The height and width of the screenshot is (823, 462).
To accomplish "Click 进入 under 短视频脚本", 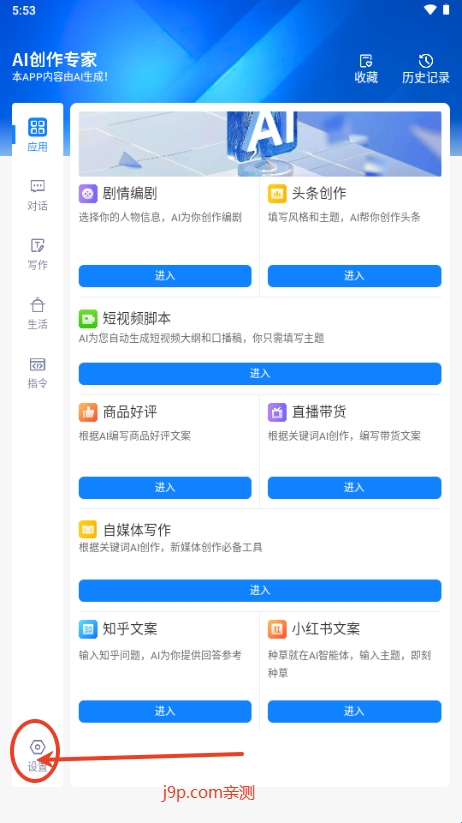I will tap(260, 374).
